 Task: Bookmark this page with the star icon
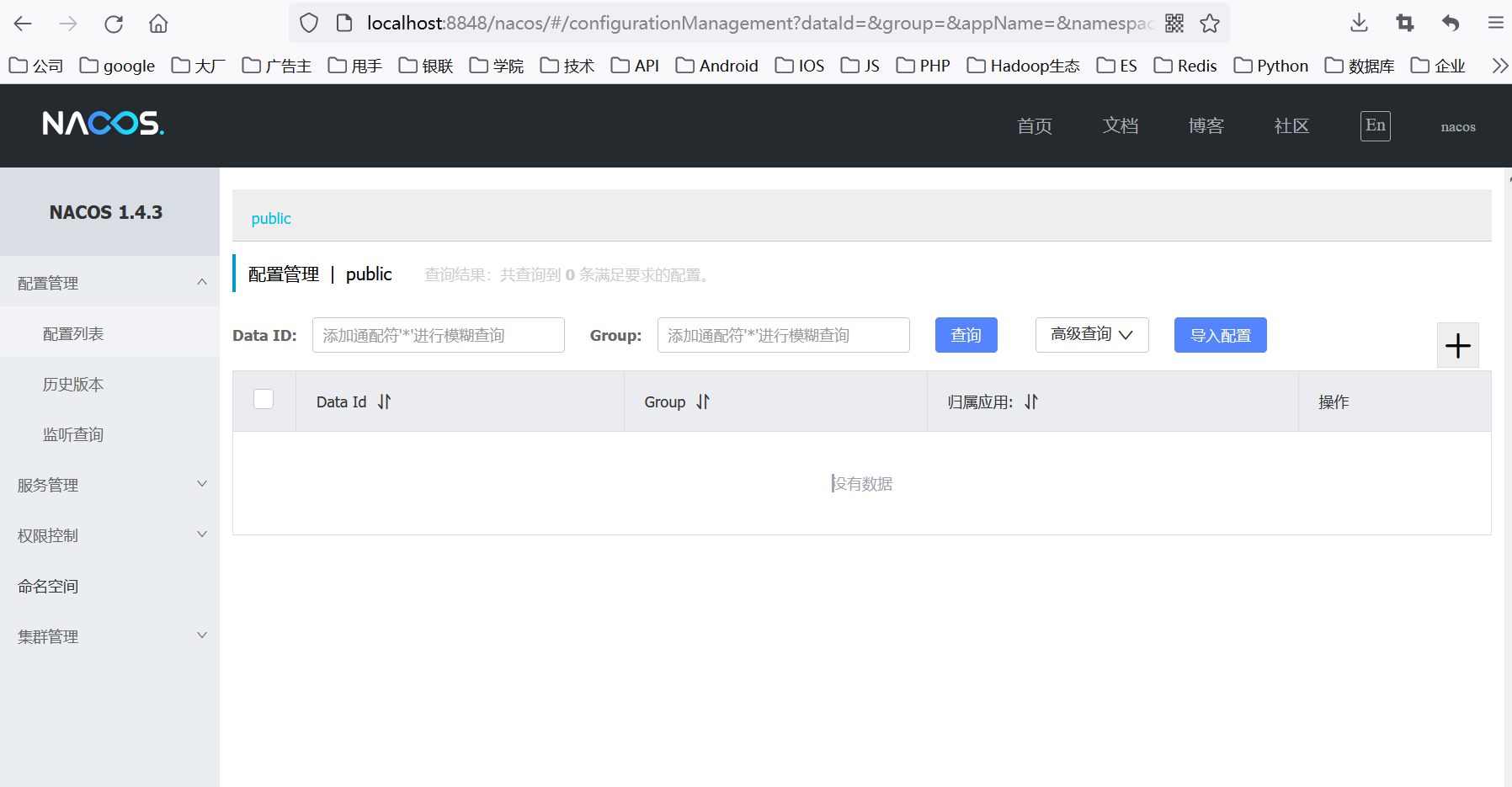(x=1210, y=24)
